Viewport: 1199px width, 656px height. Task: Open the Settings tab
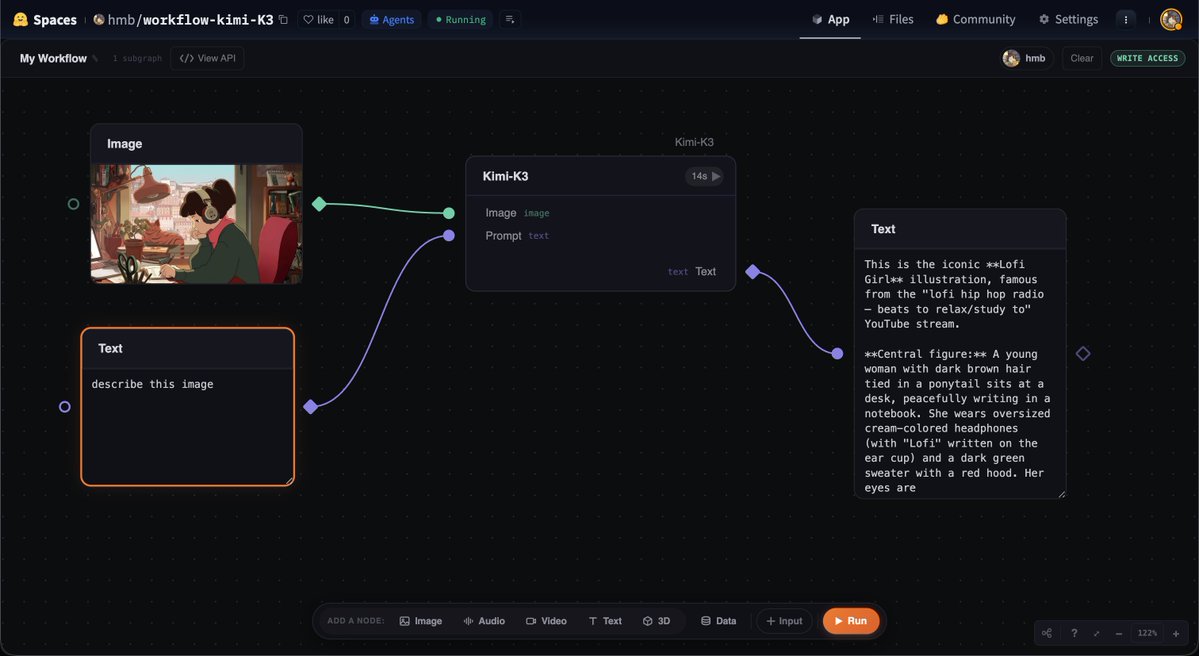pyautogui.click(x=1068, y=20)
